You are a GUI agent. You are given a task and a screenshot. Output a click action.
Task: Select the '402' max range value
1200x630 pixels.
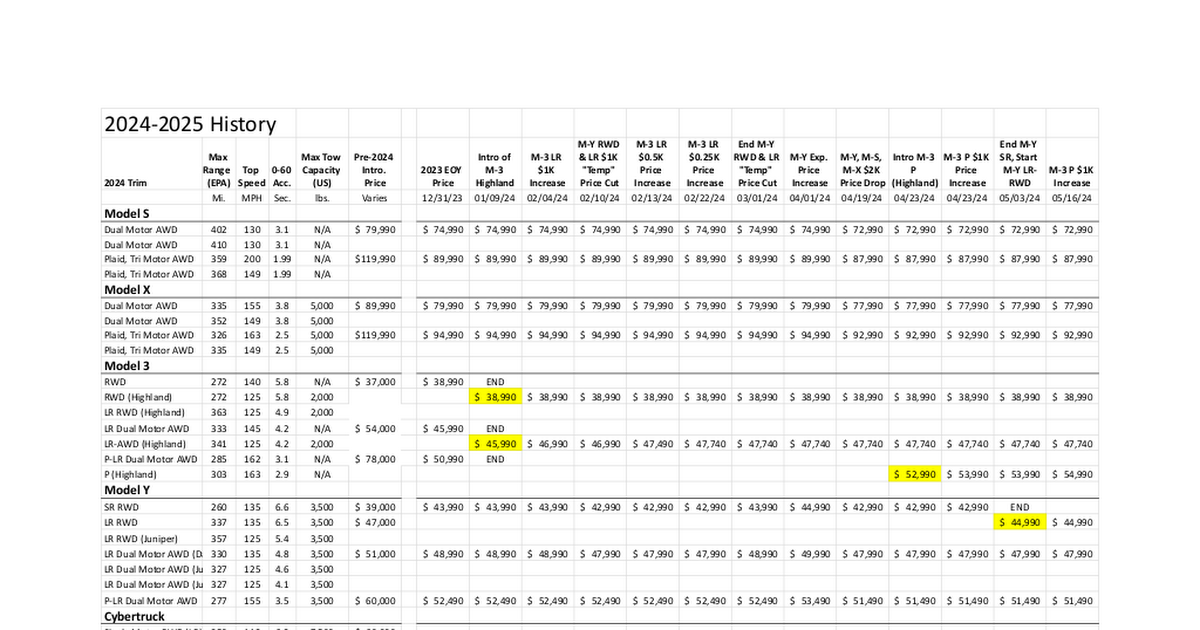pos(217,230)
